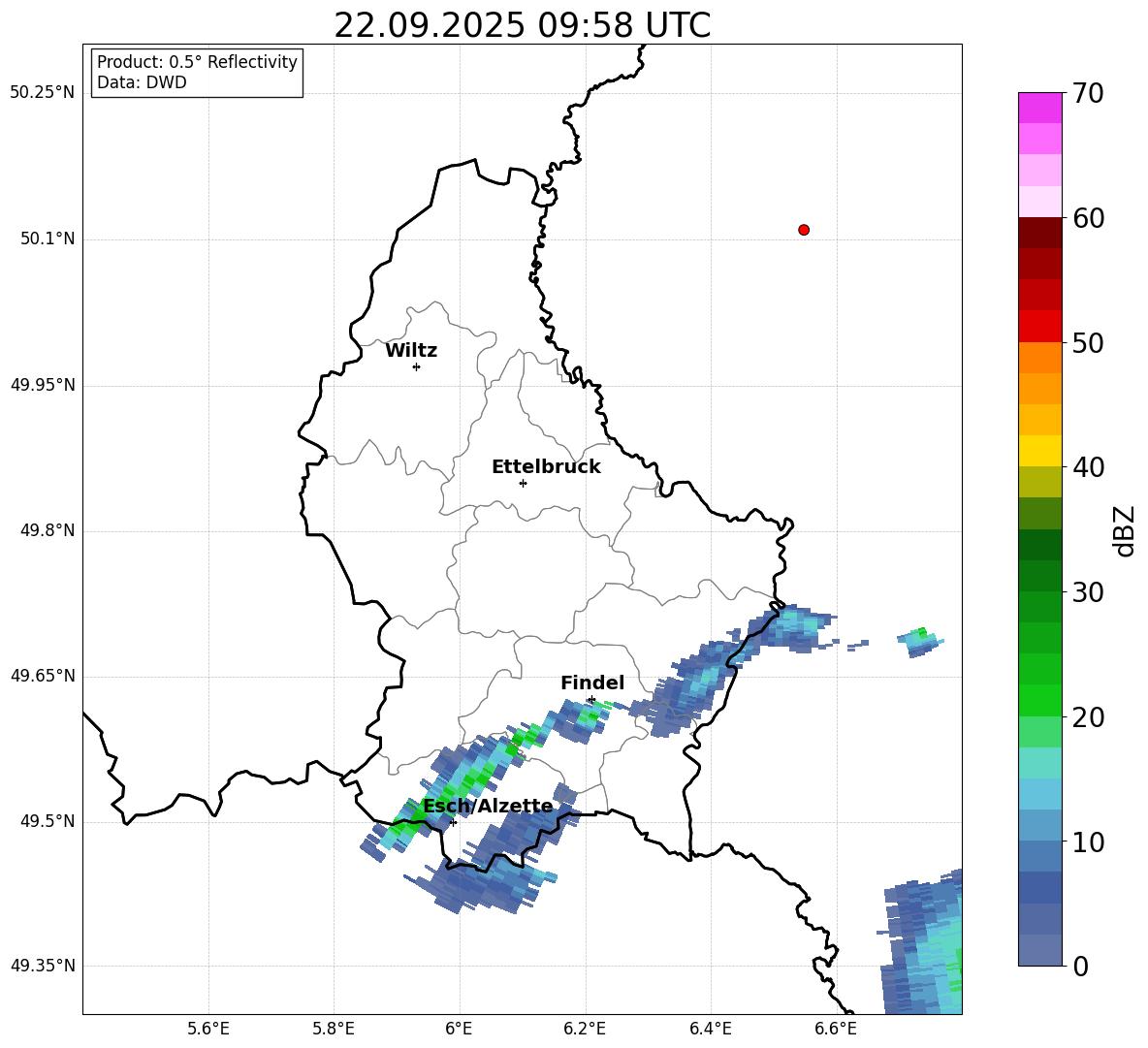Click the 6°E longitude label
1148x1048 pixels.
point(459,1029)
